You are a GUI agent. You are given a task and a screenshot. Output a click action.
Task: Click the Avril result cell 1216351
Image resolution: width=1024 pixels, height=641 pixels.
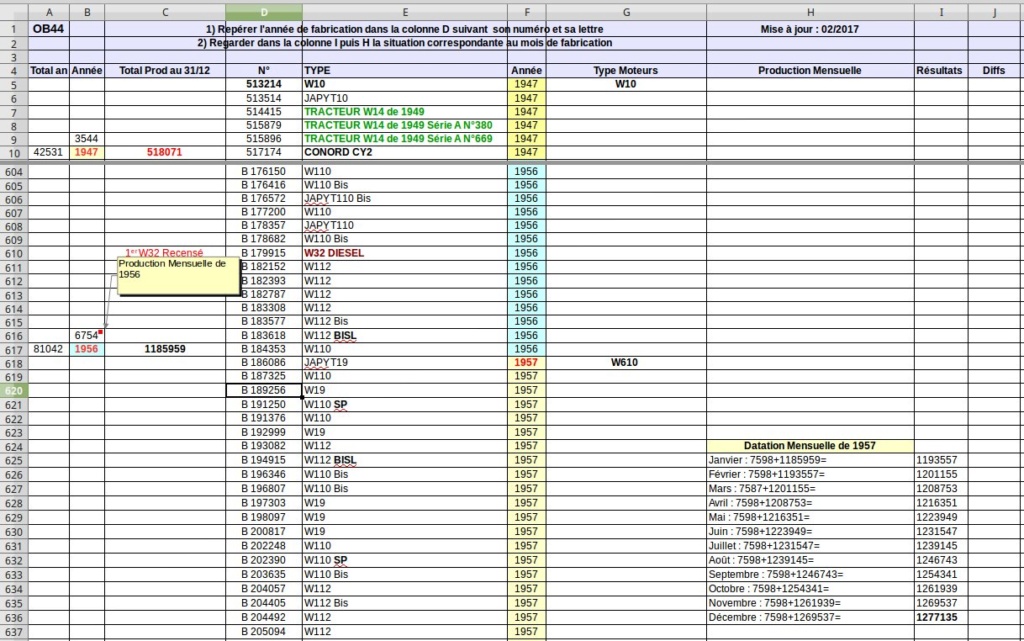pos(941,503)
